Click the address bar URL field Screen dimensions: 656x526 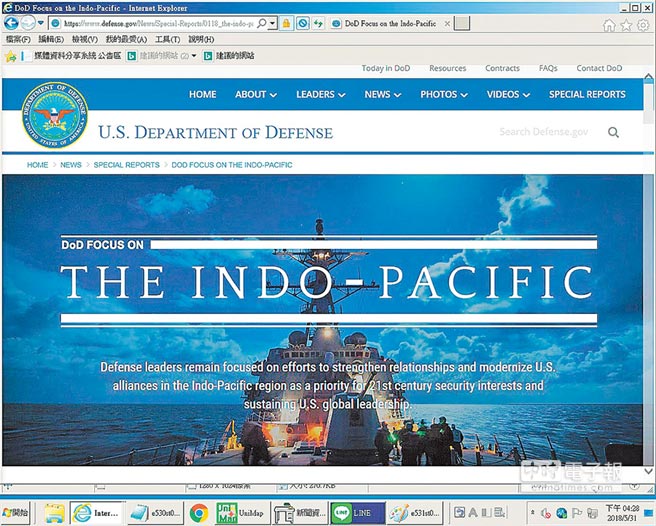159,24
